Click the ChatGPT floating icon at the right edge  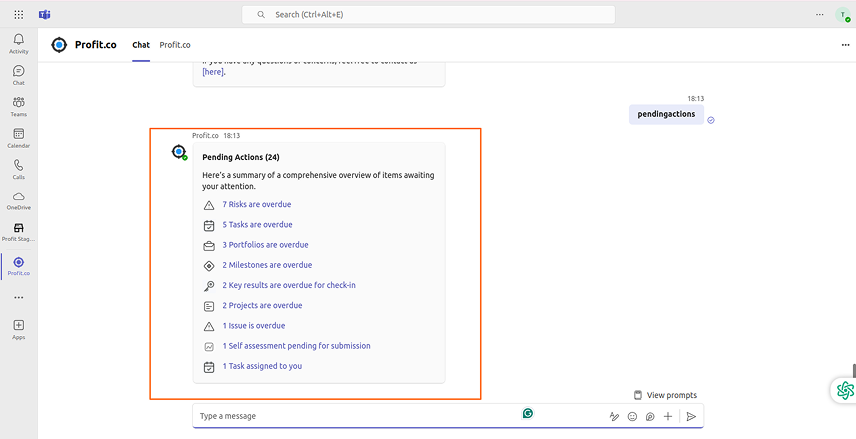tap(845, 390)
